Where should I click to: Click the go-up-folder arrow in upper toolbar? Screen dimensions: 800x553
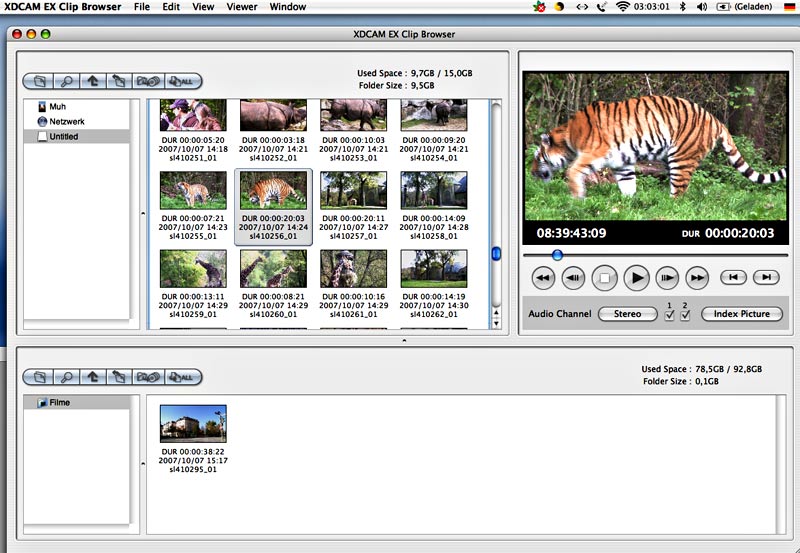coord(92,81)
